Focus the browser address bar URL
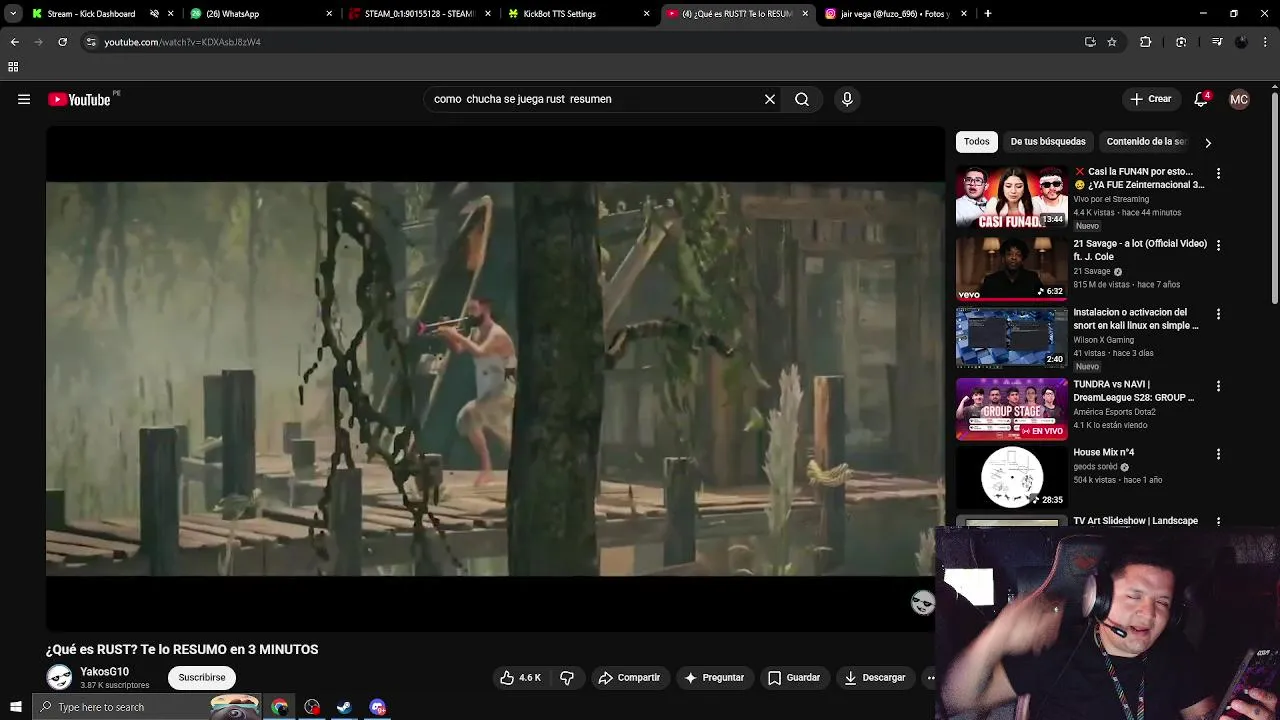The width and height of the screenshot is (1280, 720). pos(182,42)
